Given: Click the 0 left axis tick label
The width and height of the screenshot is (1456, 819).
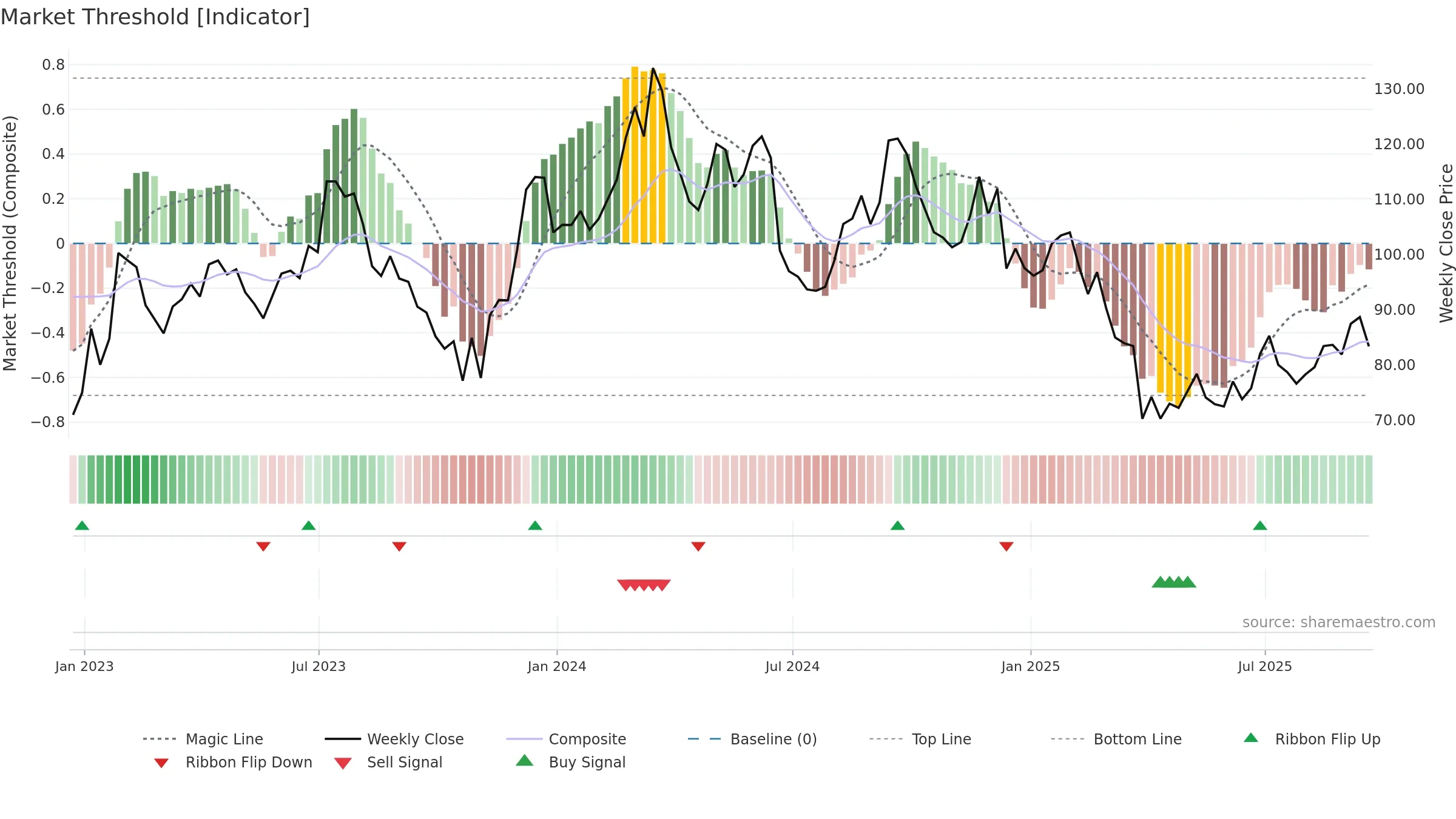Looking at the screenshot, I should point(60,244).
